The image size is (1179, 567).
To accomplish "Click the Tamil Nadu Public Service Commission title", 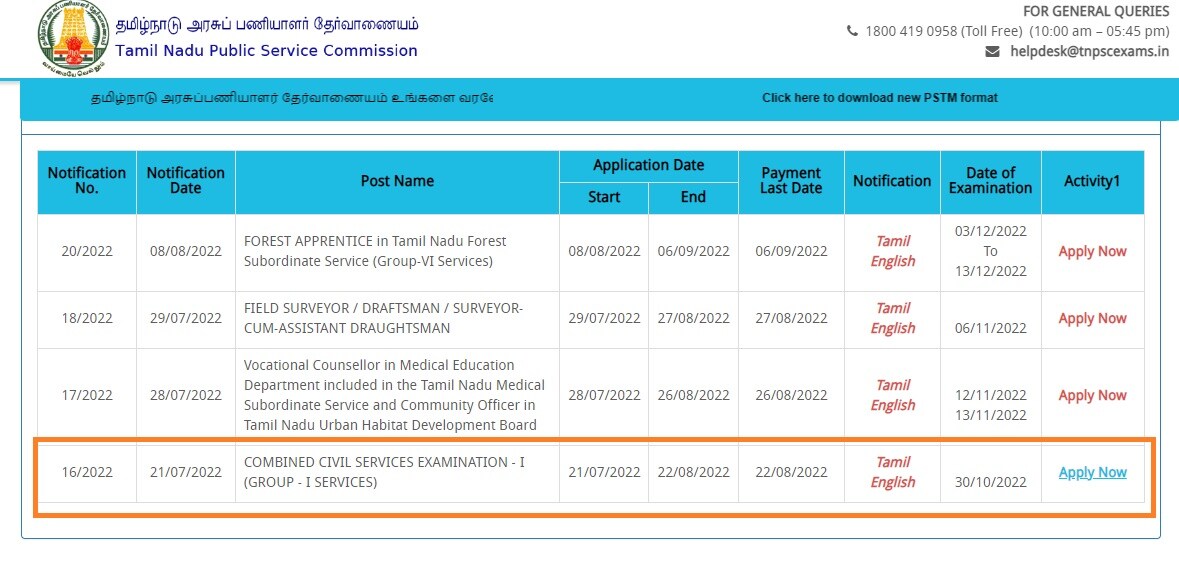I will click(266, 50).
